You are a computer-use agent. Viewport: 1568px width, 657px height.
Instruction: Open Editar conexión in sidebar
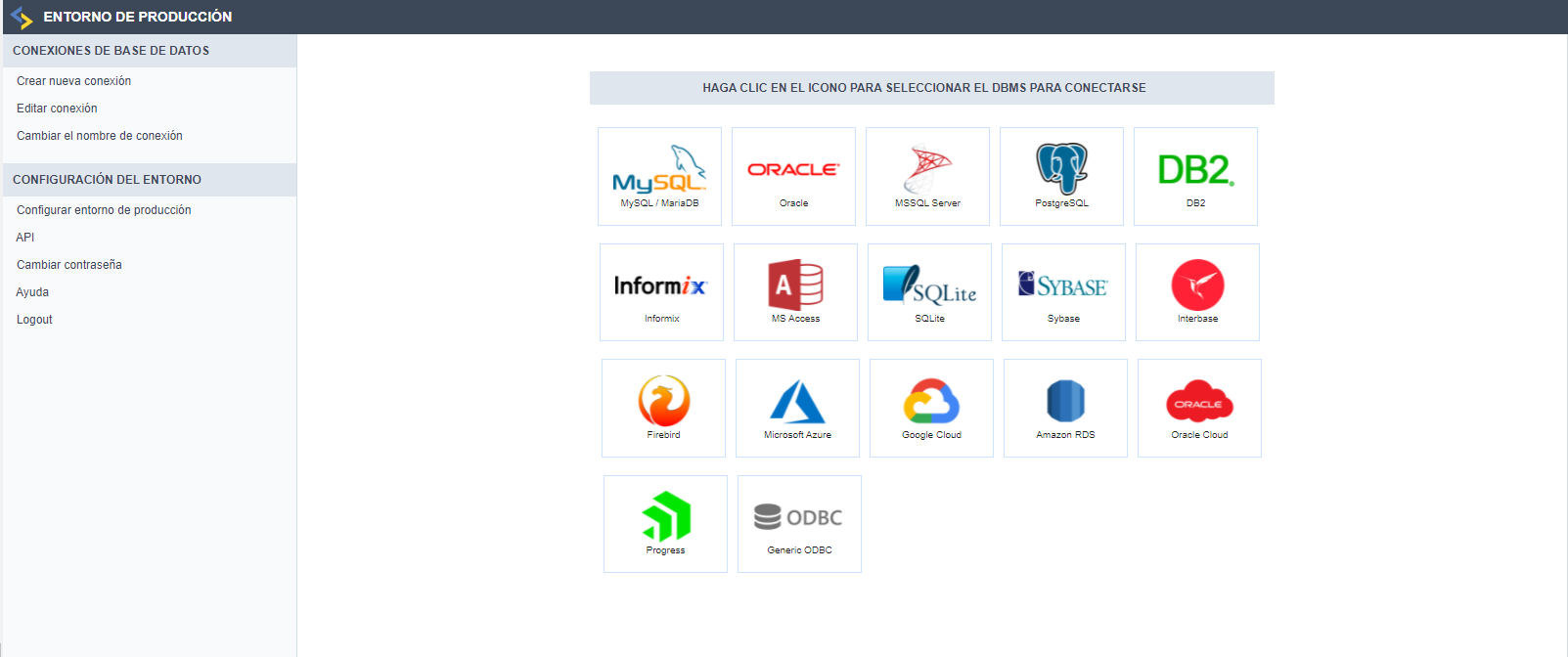[57, 109]
